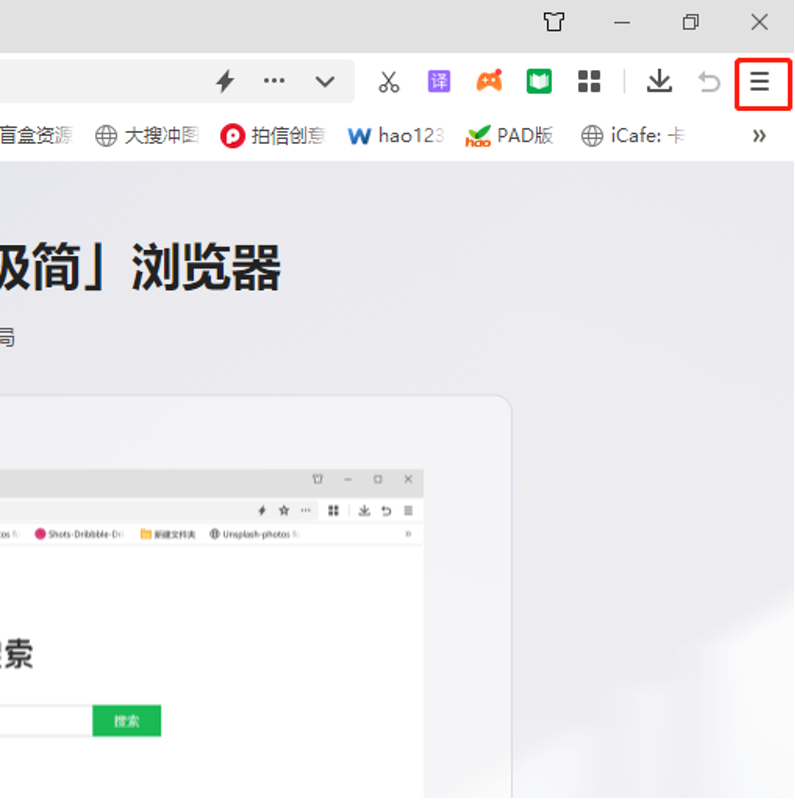Viewport: 795px width, 800px height.
Task: Open the purple translate extension
Action: coord(439,82)
